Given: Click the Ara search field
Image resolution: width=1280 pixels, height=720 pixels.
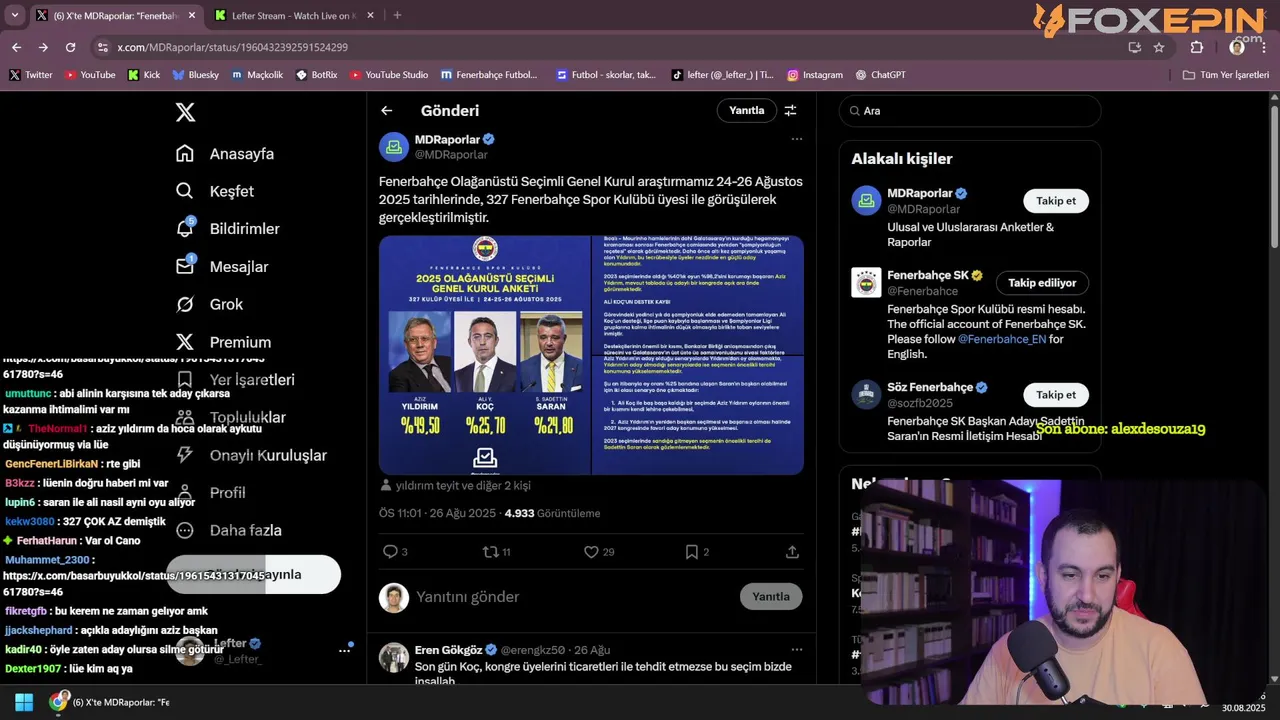Looking at the screenshot, I should (970, 111).
